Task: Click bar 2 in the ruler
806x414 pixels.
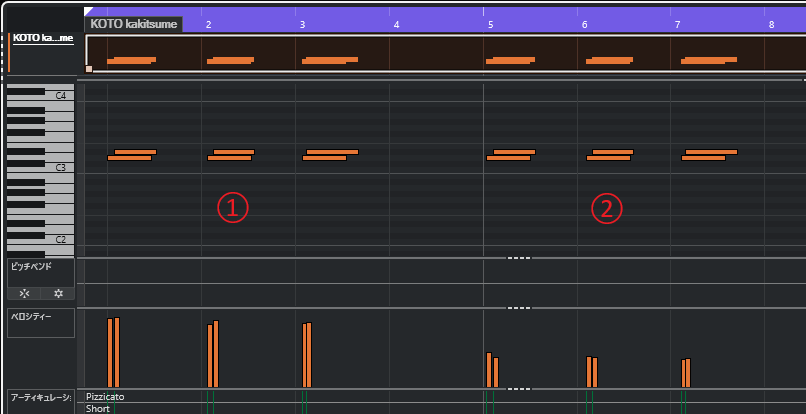Action: 208,24
